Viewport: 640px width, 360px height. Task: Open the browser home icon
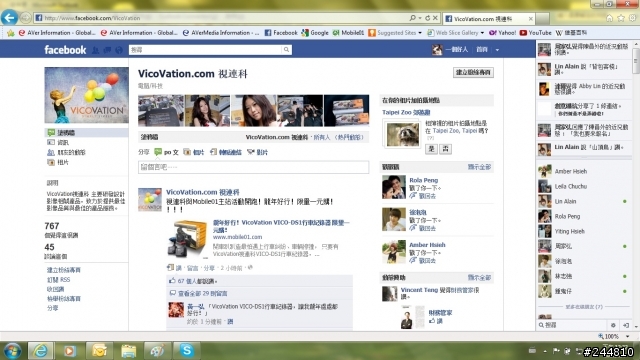[609, 18]
